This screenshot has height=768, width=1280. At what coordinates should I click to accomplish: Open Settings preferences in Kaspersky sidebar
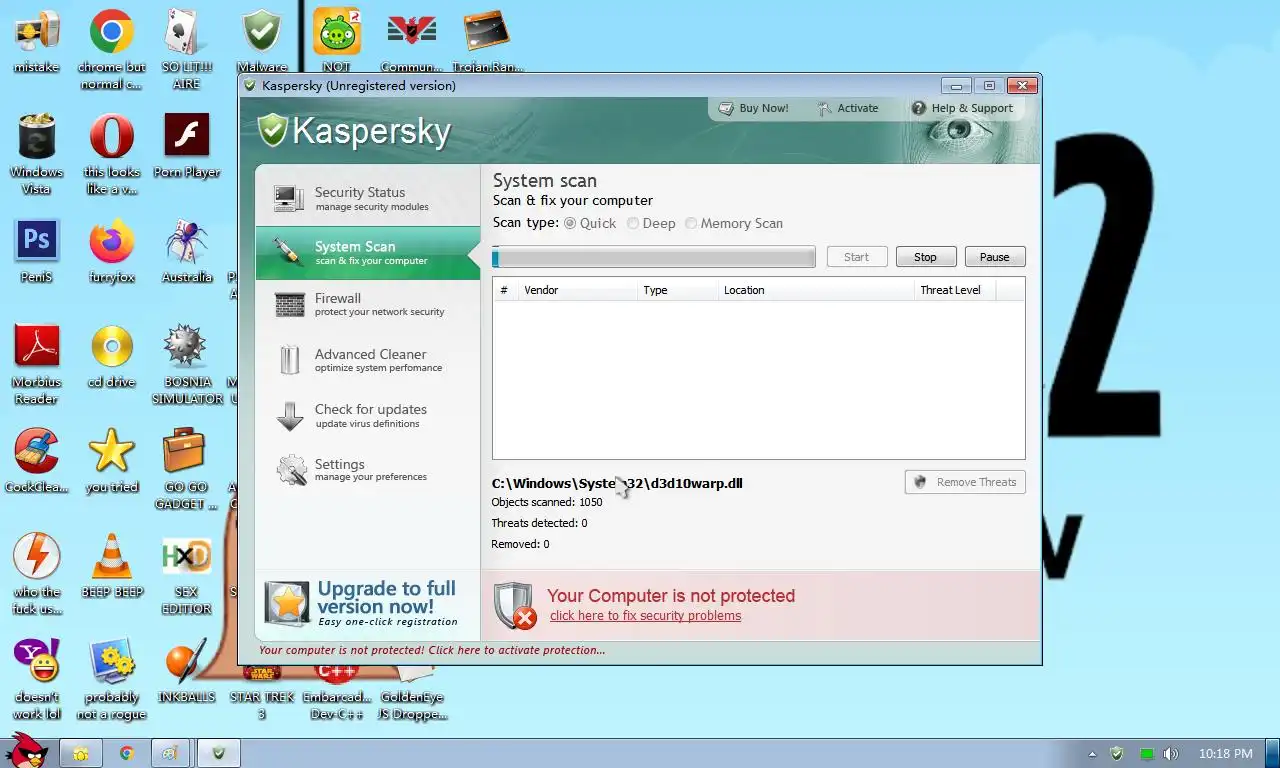[368, 470]
